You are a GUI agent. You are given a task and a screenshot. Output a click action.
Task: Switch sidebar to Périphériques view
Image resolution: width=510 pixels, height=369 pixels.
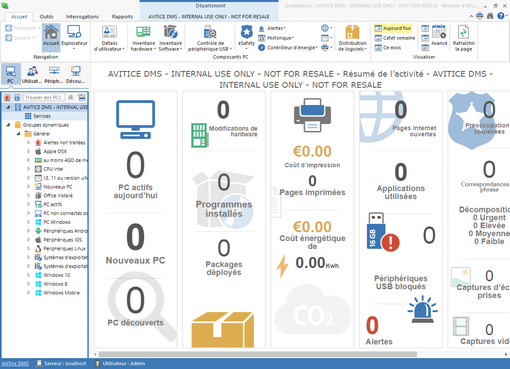(54, 74)
